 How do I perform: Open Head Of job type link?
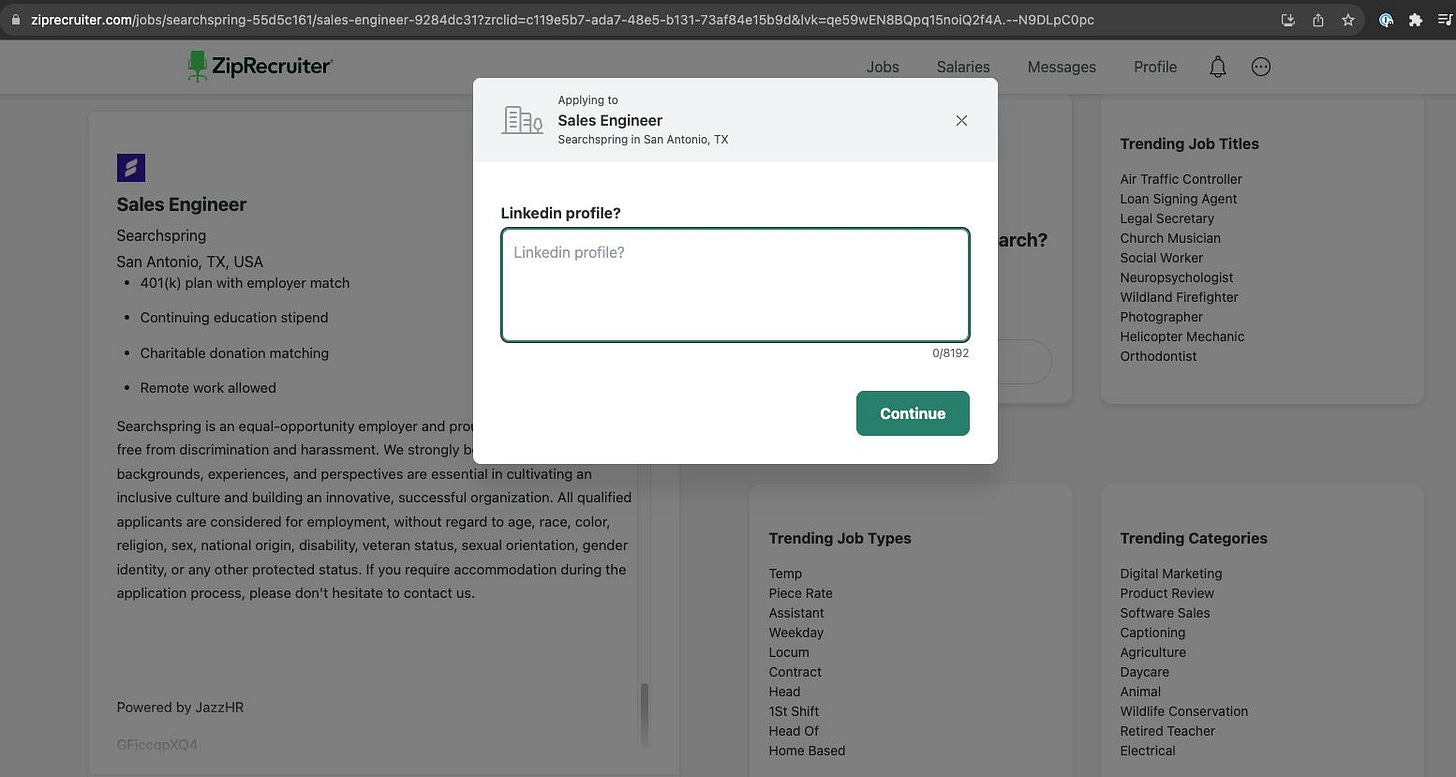793,731
